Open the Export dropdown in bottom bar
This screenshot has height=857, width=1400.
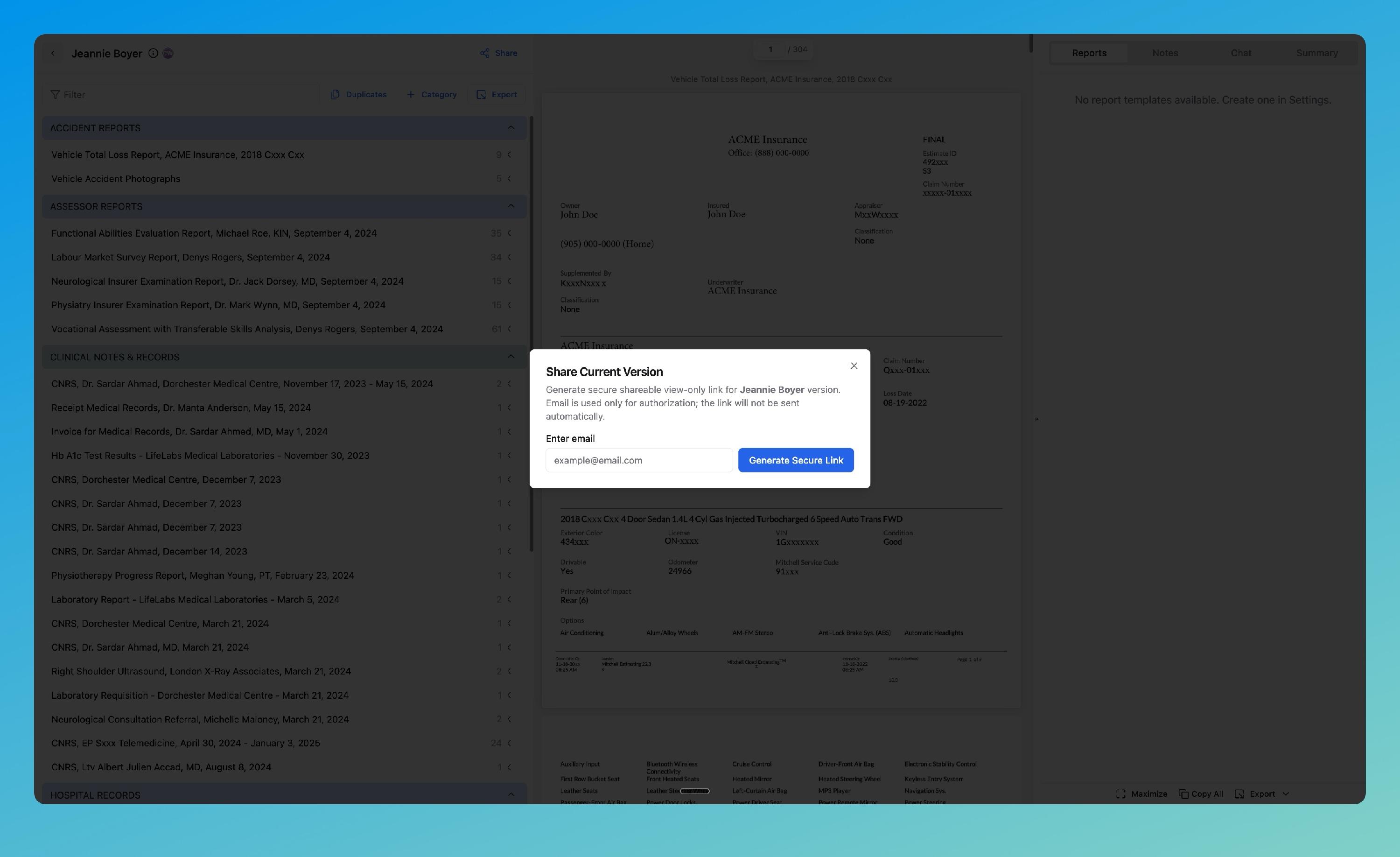point(1286,794)
